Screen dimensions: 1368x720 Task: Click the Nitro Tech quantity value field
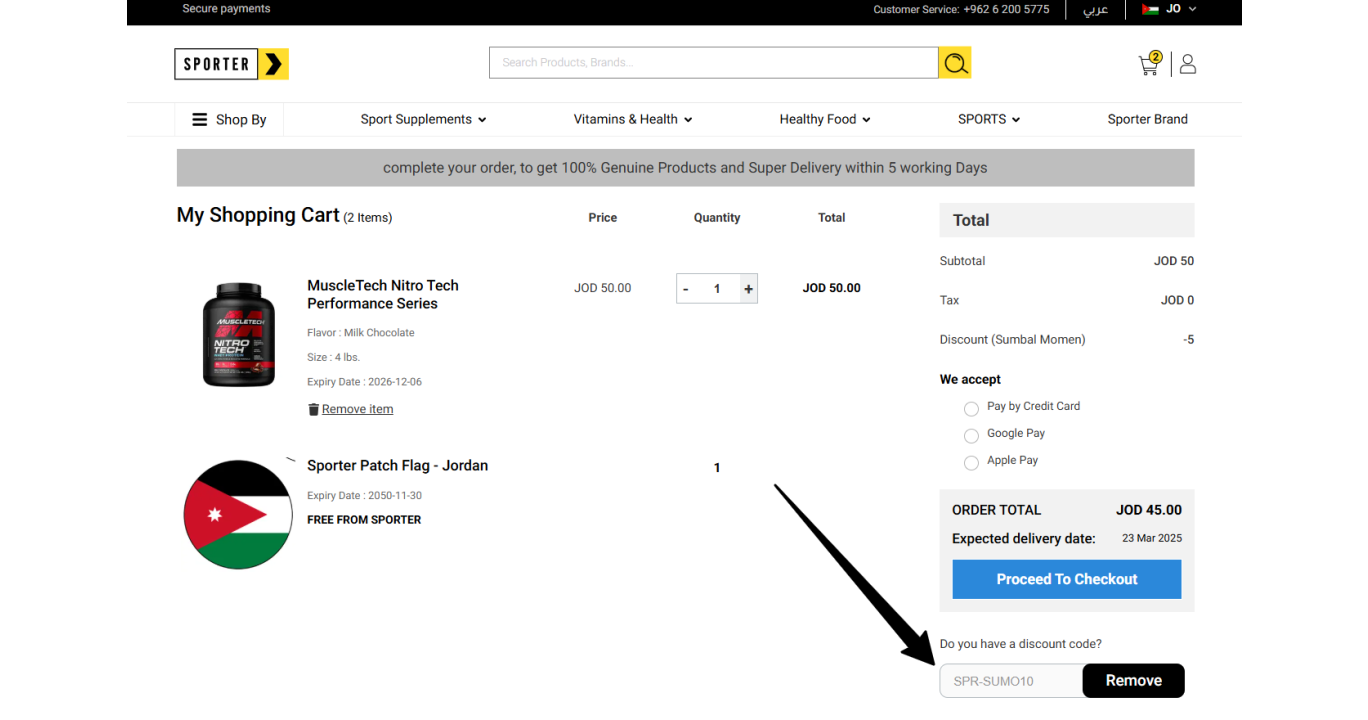pyautogui.click(x=717, y=289)
